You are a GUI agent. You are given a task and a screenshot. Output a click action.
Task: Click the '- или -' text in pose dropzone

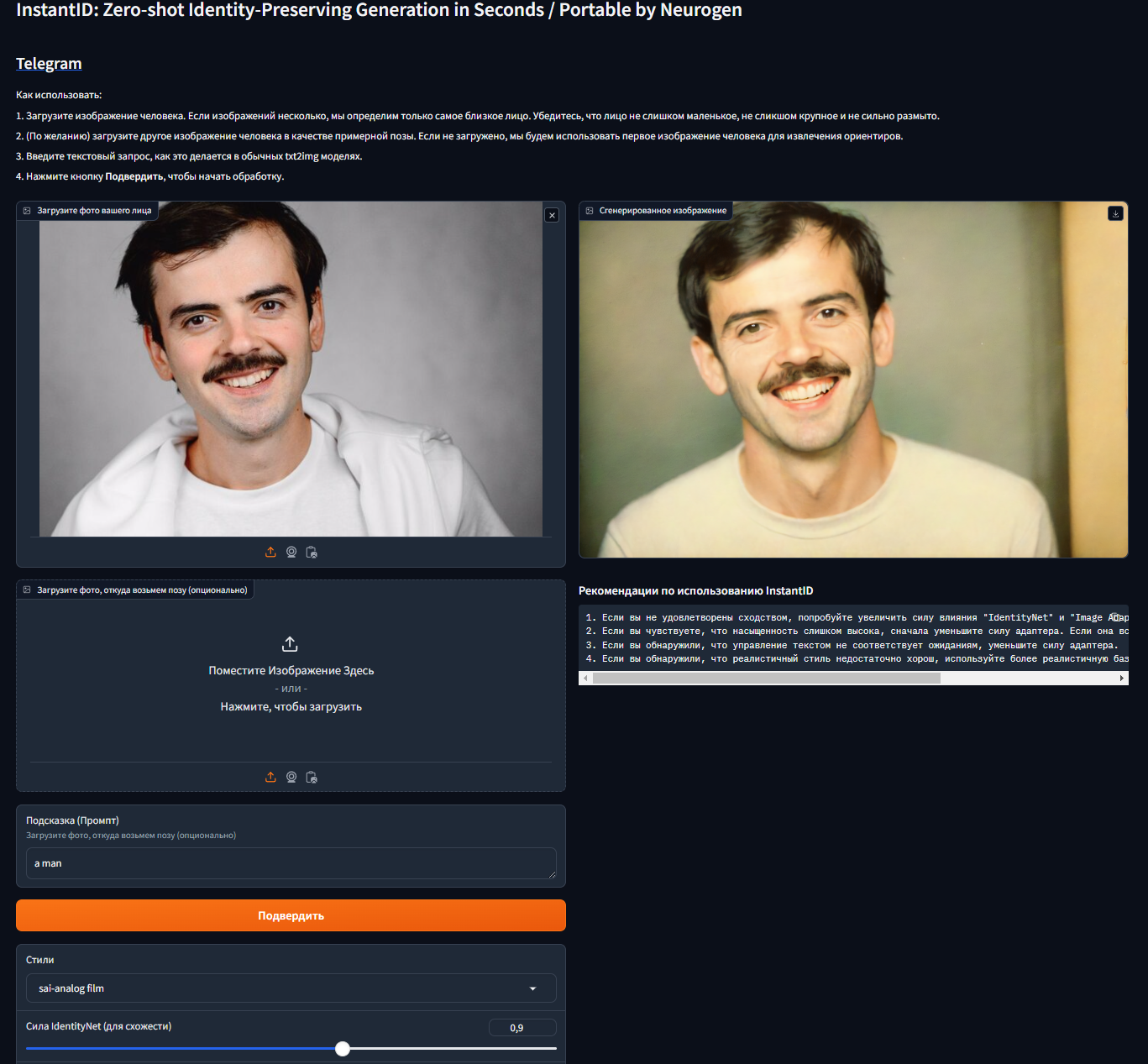pos(291,689)
